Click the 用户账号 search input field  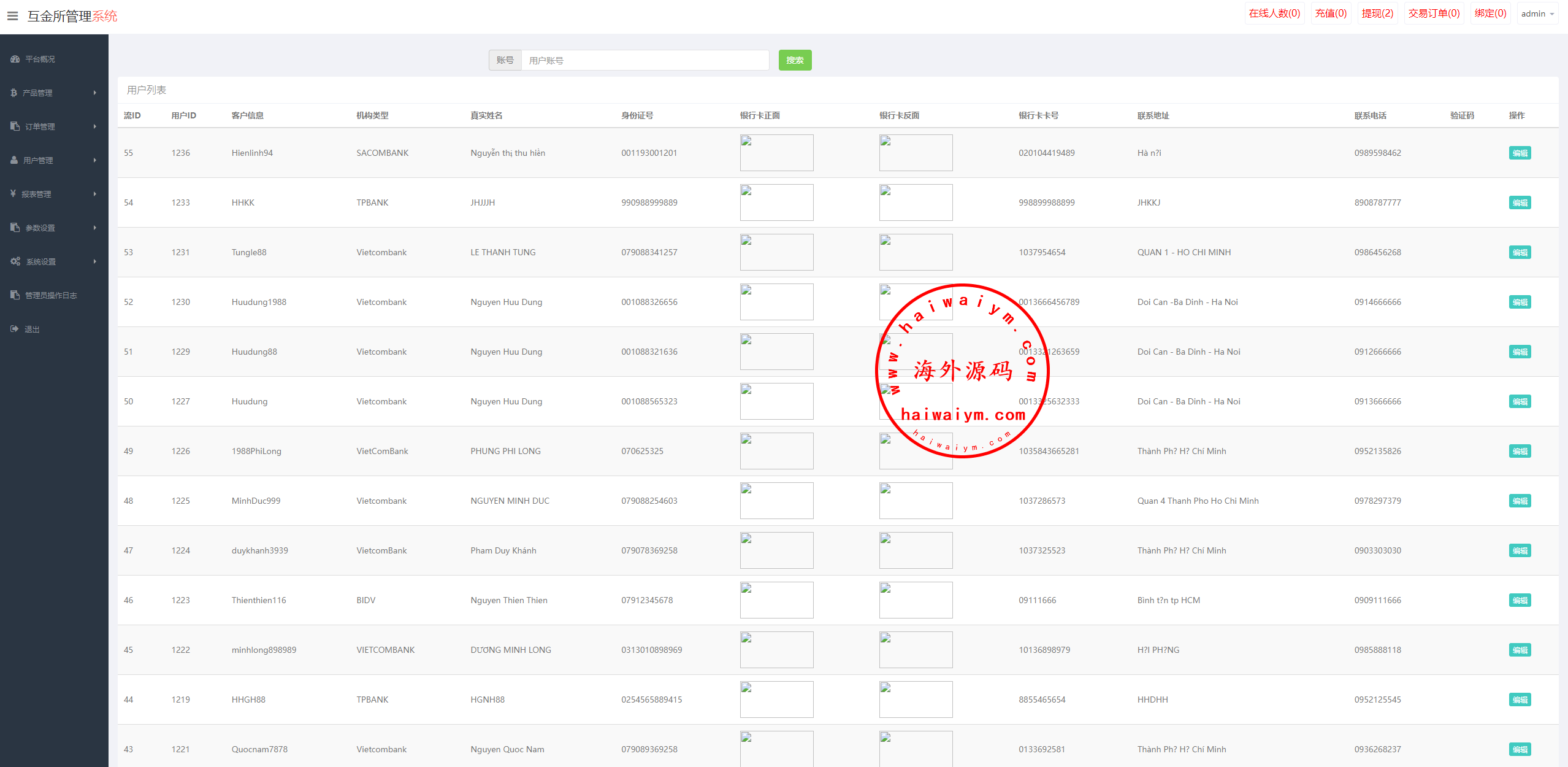click(x=644, y=60)
